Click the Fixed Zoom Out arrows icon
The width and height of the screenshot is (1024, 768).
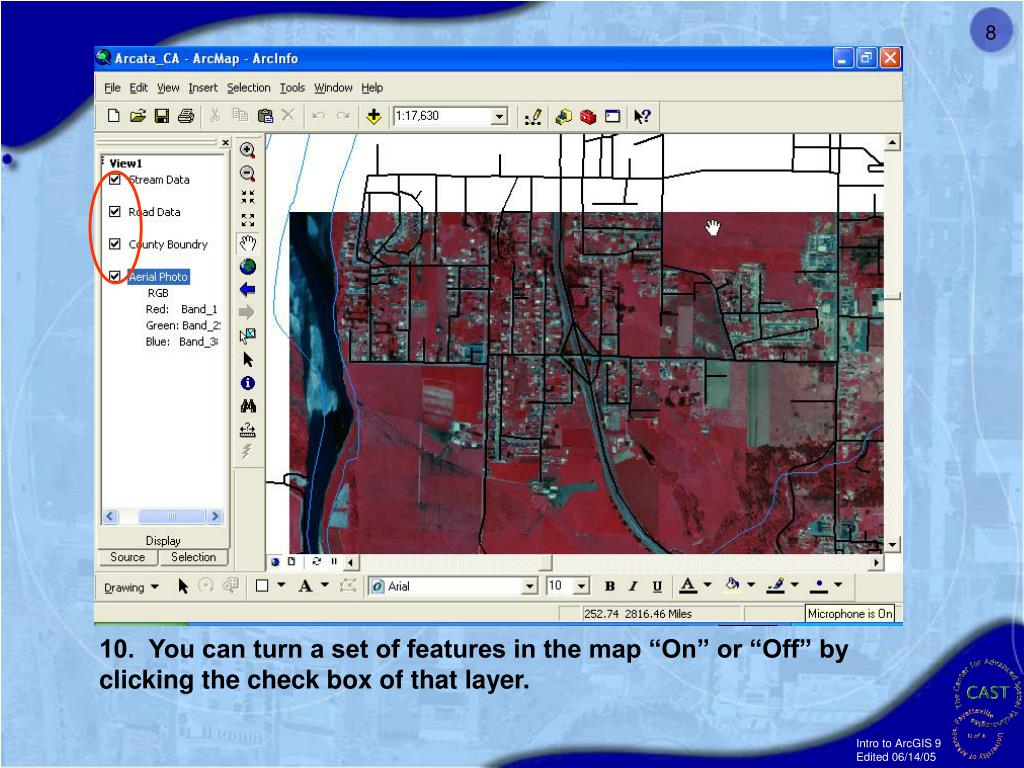coord(248,220)
